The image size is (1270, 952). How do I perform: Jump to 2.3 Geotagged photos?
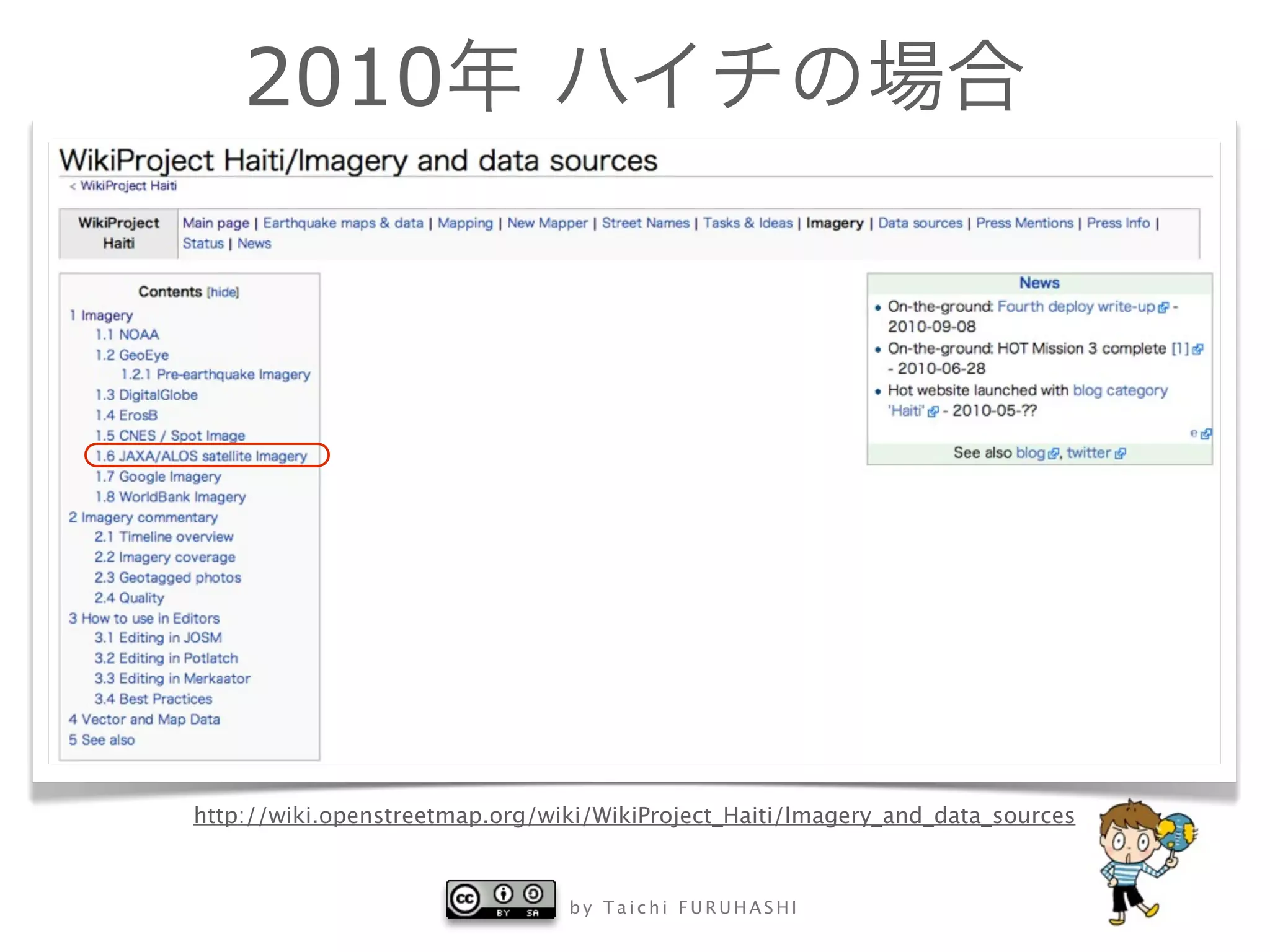point(168,578)
